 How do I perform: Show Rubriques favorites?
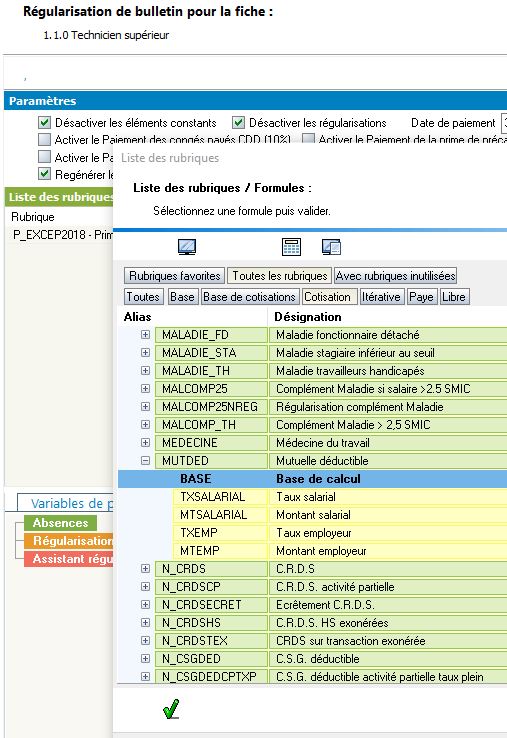coord(175,276)
